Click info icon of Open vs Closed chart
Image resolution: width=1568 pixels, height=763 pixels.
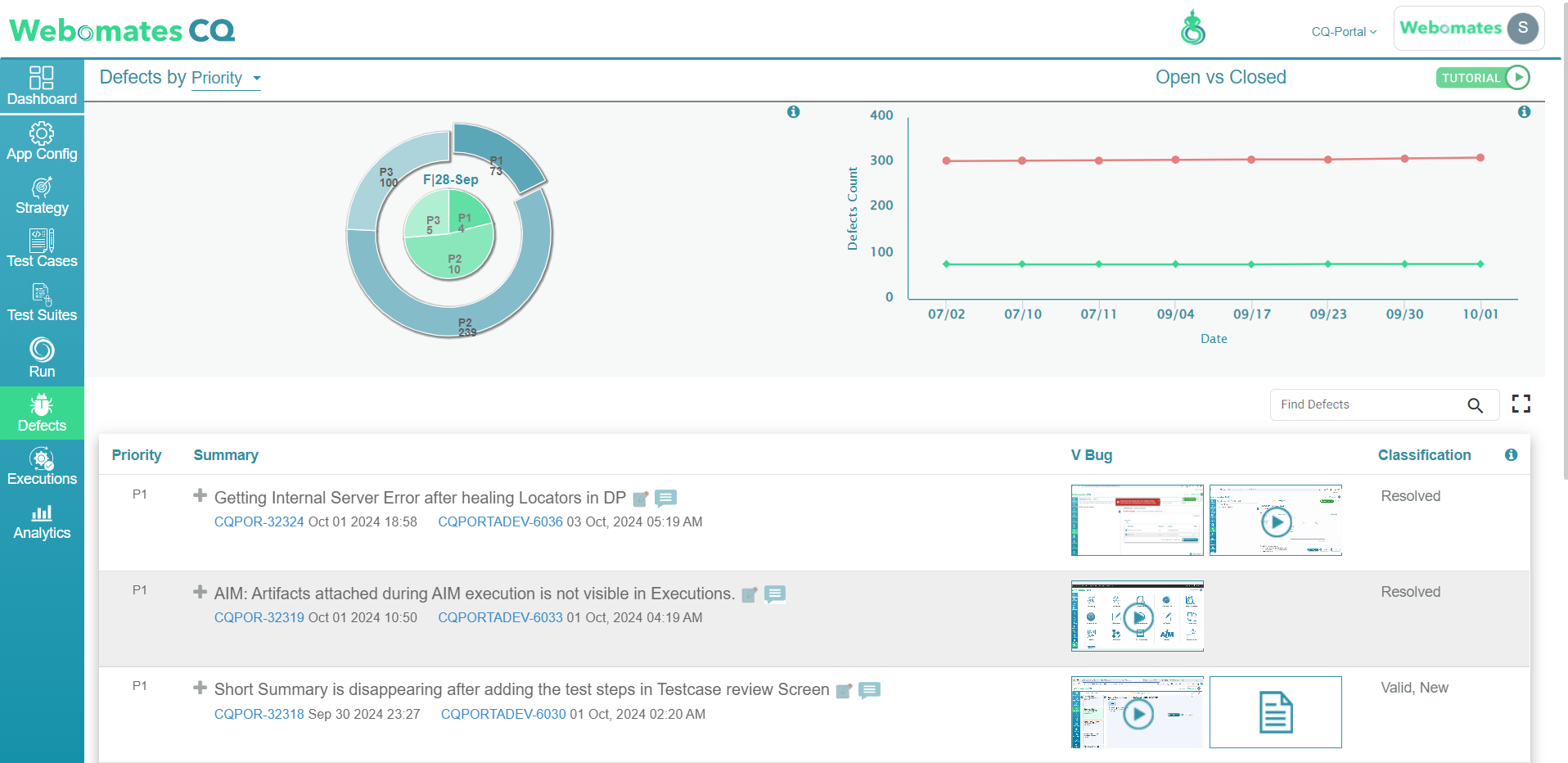pyautogui.click(x=1524, y=112)
